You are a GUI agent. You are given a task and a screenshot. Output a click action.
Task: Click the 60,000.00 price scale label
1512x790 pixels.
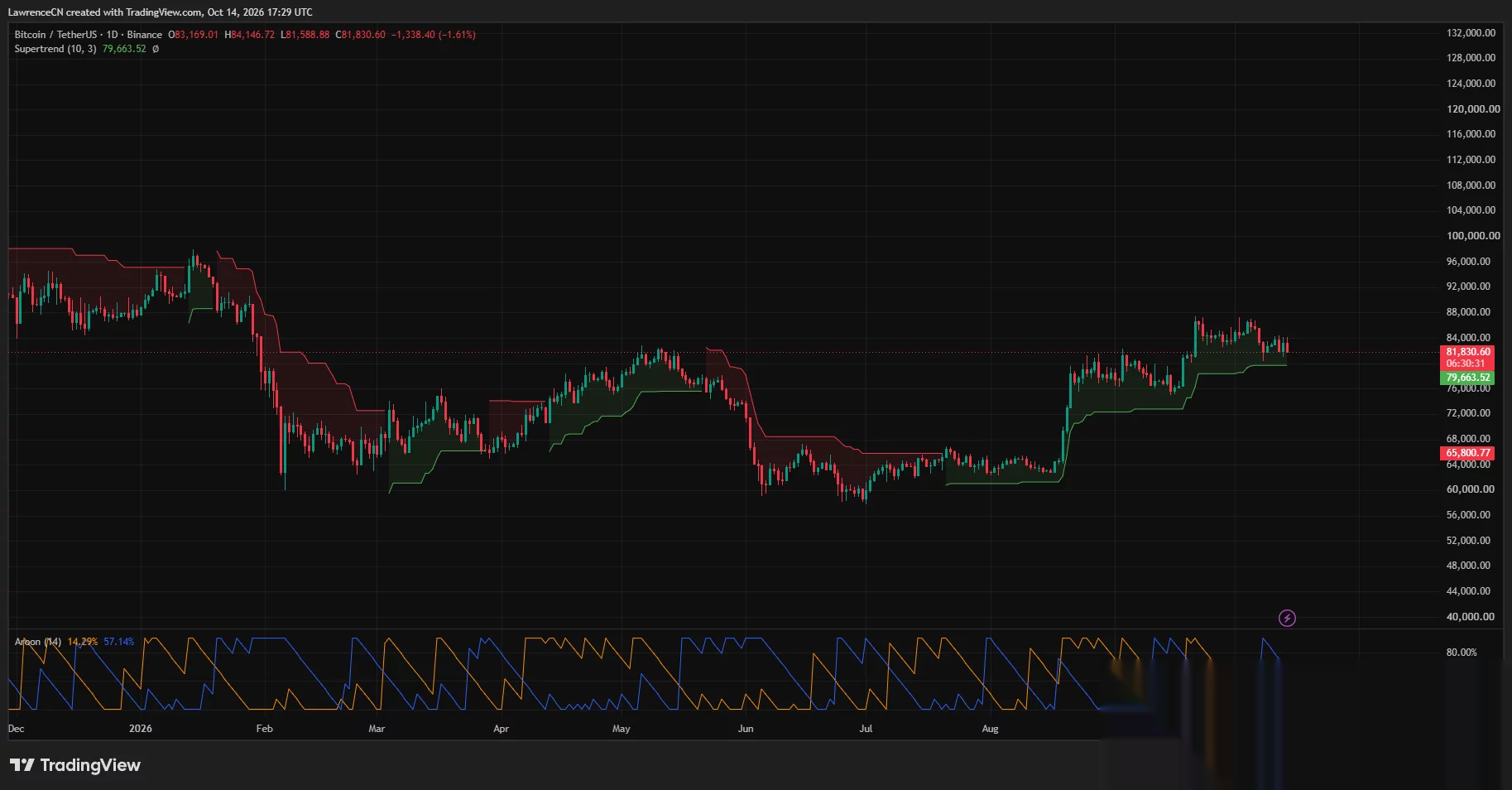(1470, 489)
